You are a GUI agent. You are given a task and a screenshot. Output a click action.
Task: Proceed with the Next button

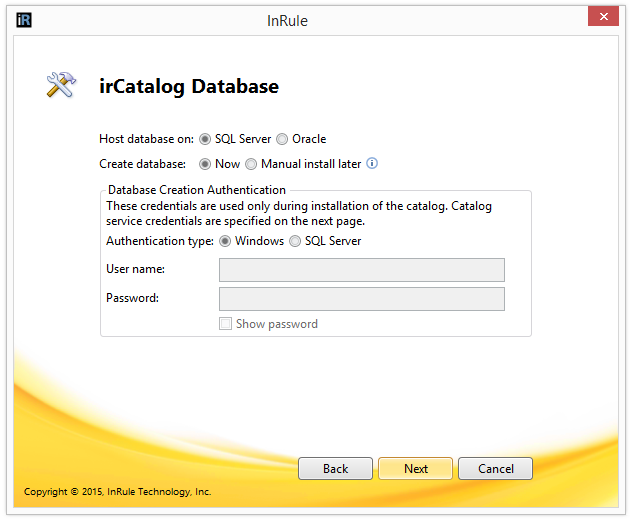[x=415, y=469]
